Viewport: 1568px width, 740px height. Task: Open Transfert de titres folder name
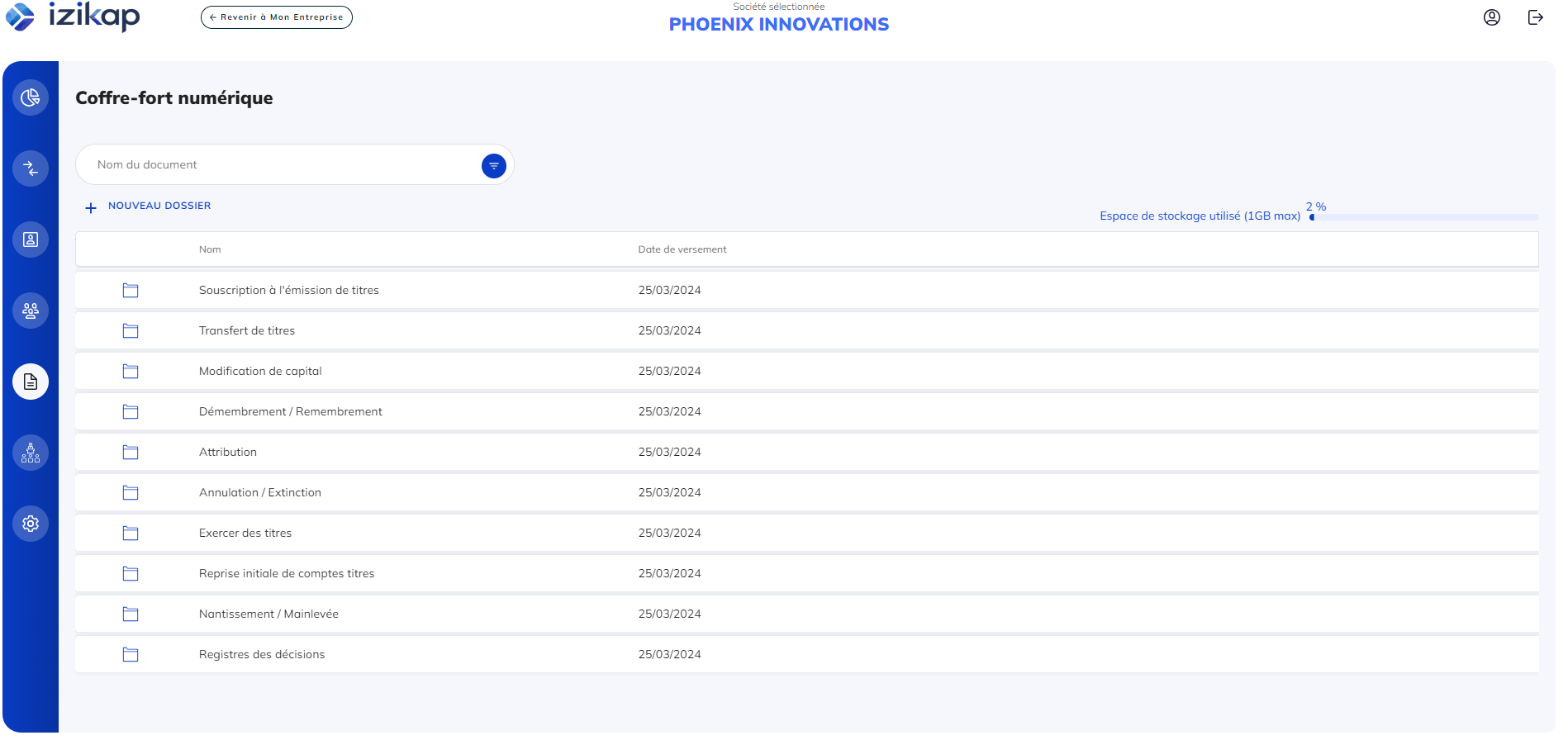247,331
